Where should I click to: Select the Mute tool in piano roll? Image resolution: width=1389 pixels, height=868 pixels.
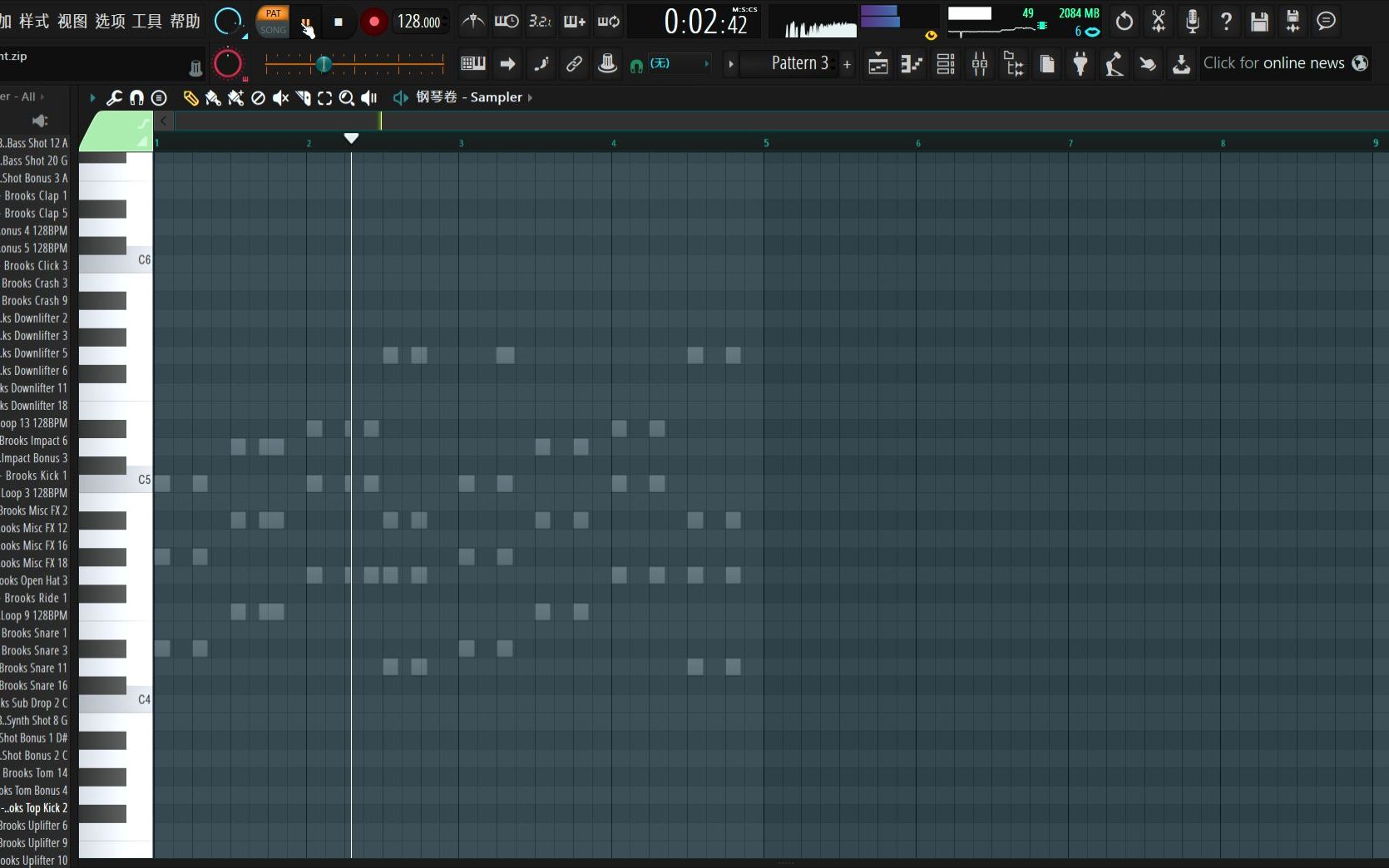coord(281,98)
